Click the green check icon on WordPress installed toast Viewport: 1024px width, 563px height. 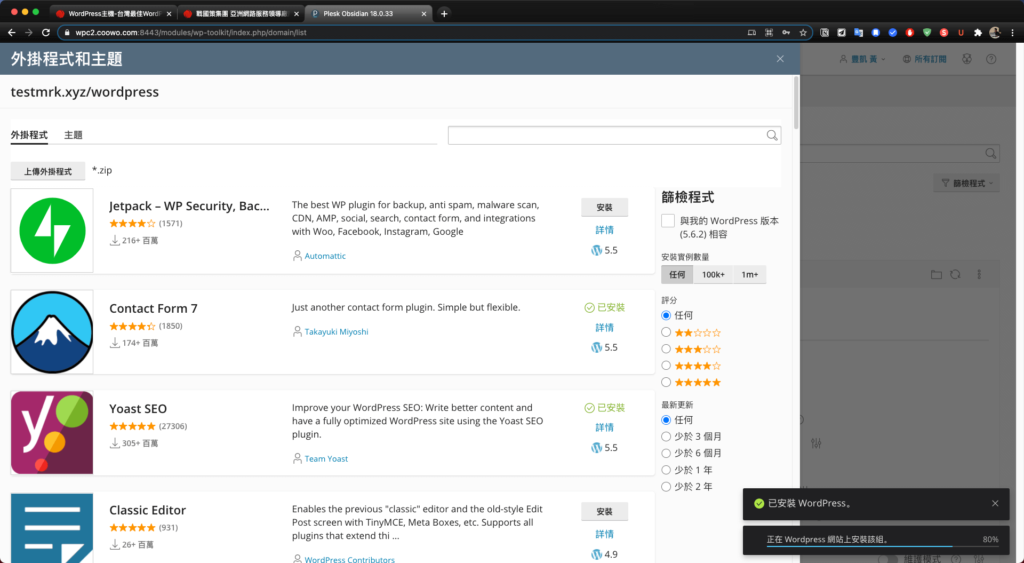pyautogui.click(x=759, y=503)
